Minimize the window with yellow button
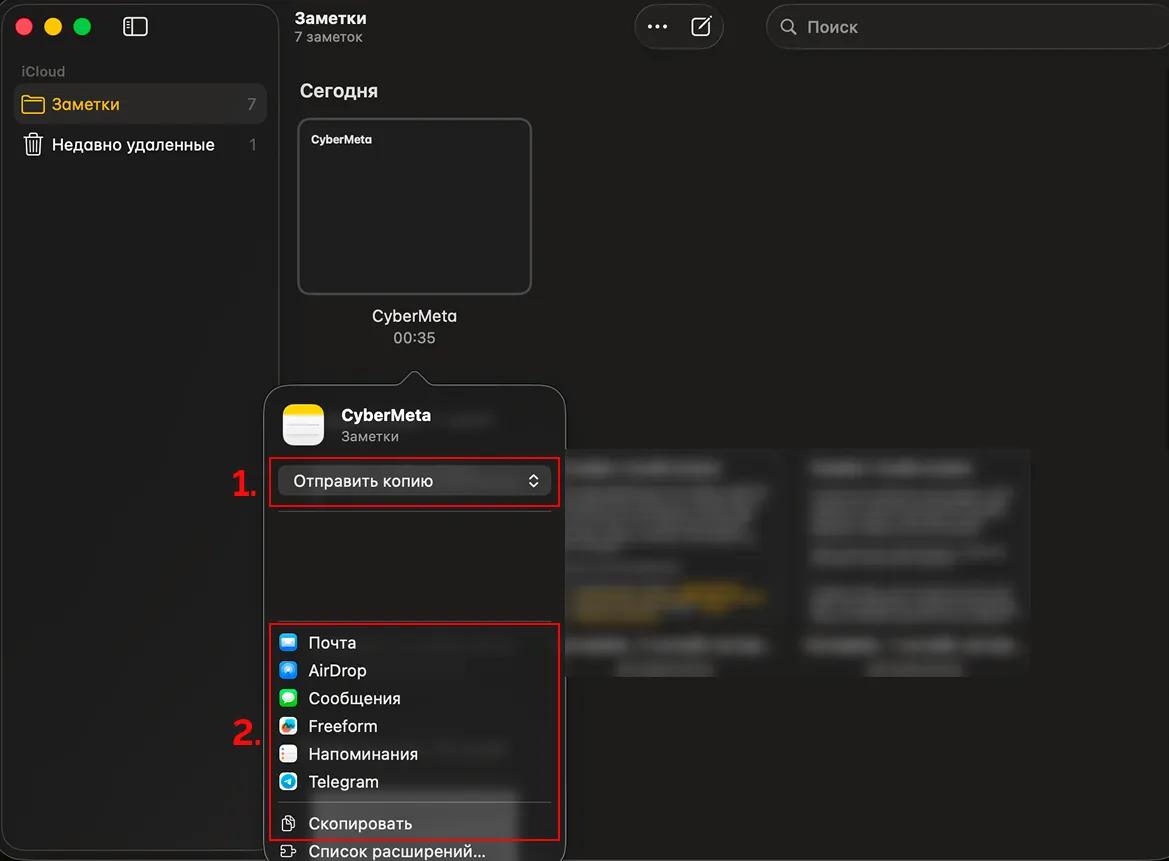The height and width of the screenshot is (861, 1169). click(x=53, y=27)
